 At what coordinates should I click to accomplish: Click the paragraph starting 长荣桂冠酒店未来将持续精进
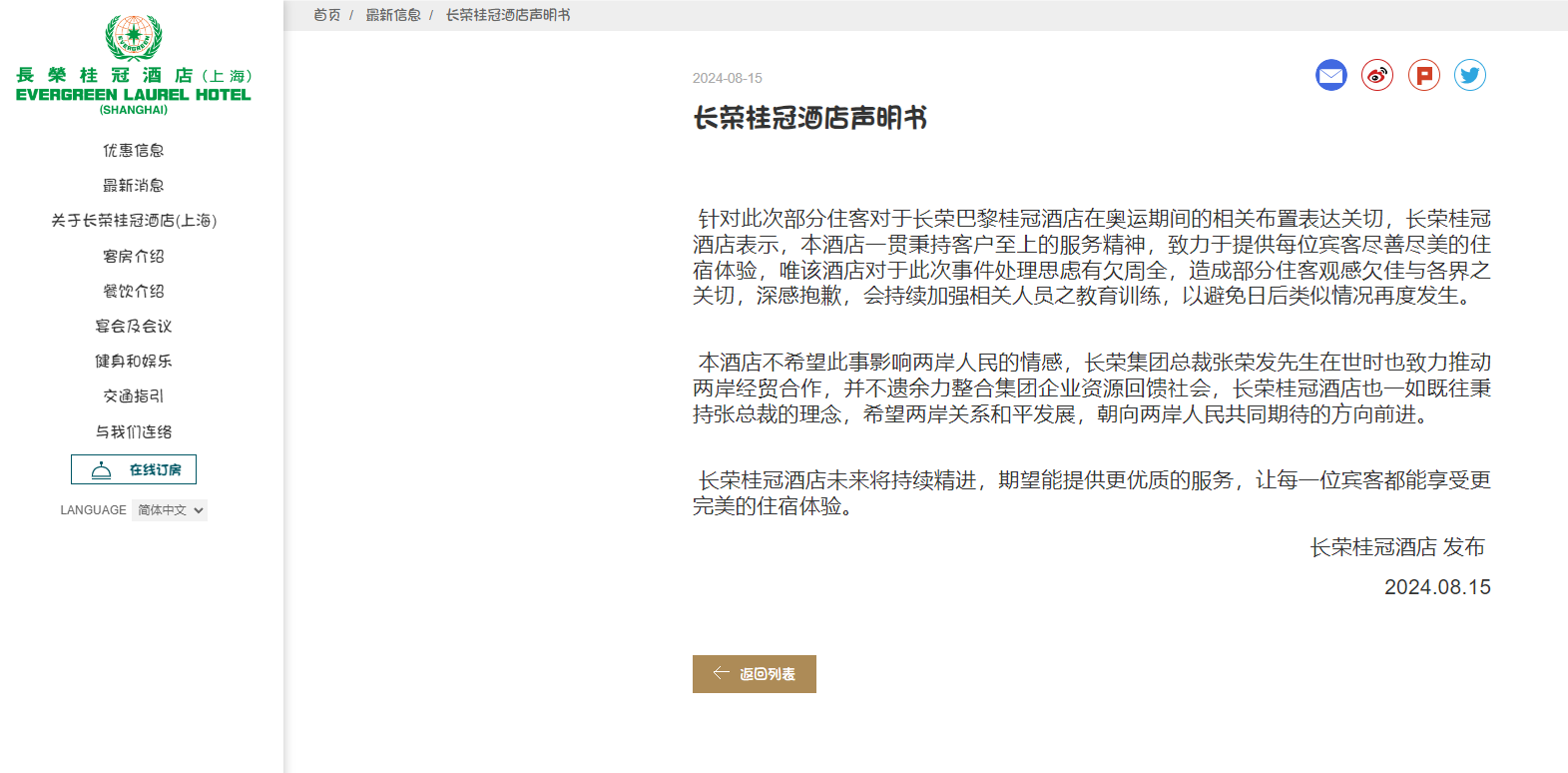pos(1092,493)
